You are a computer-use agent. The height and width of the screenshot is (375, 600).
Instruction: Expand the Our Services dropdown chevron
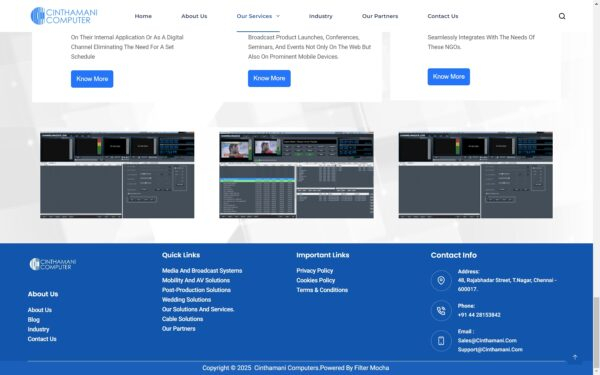click(x=278, y=16)
